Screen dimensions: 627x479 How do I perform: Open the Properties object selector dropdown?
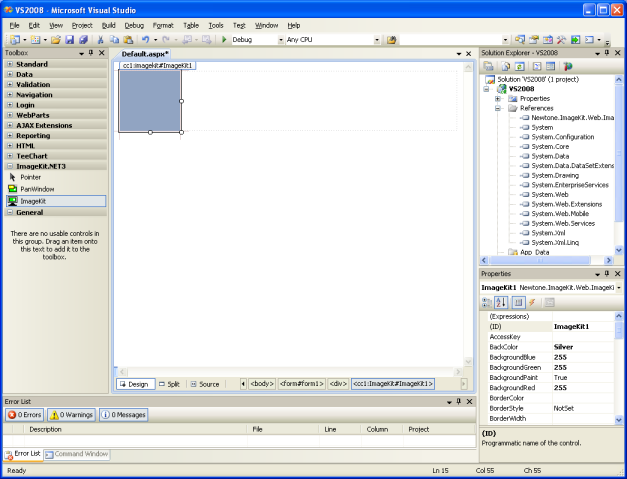[619, 287]
